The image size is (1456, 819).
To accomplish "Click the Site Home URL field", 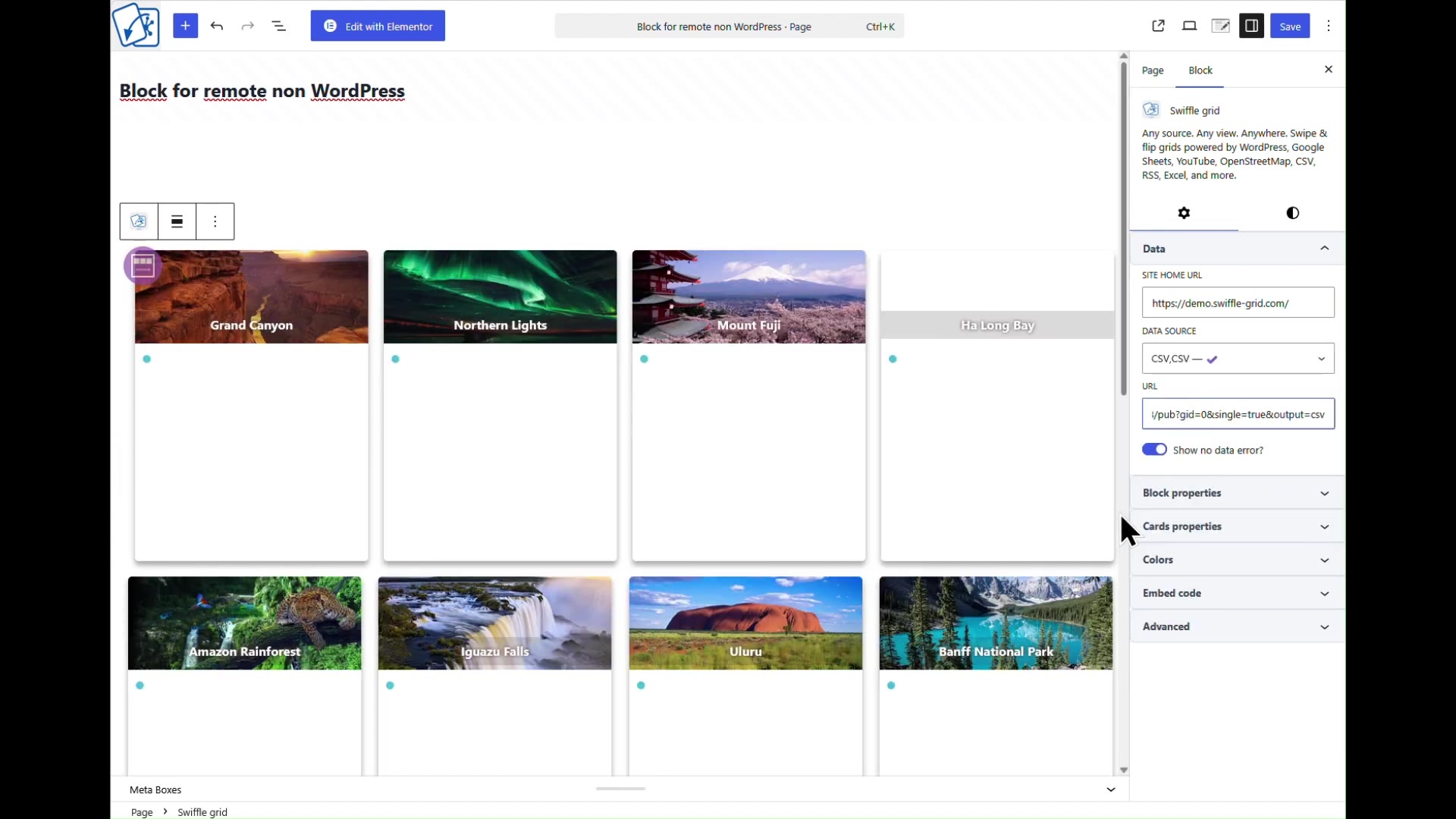I will point(1238,303).
